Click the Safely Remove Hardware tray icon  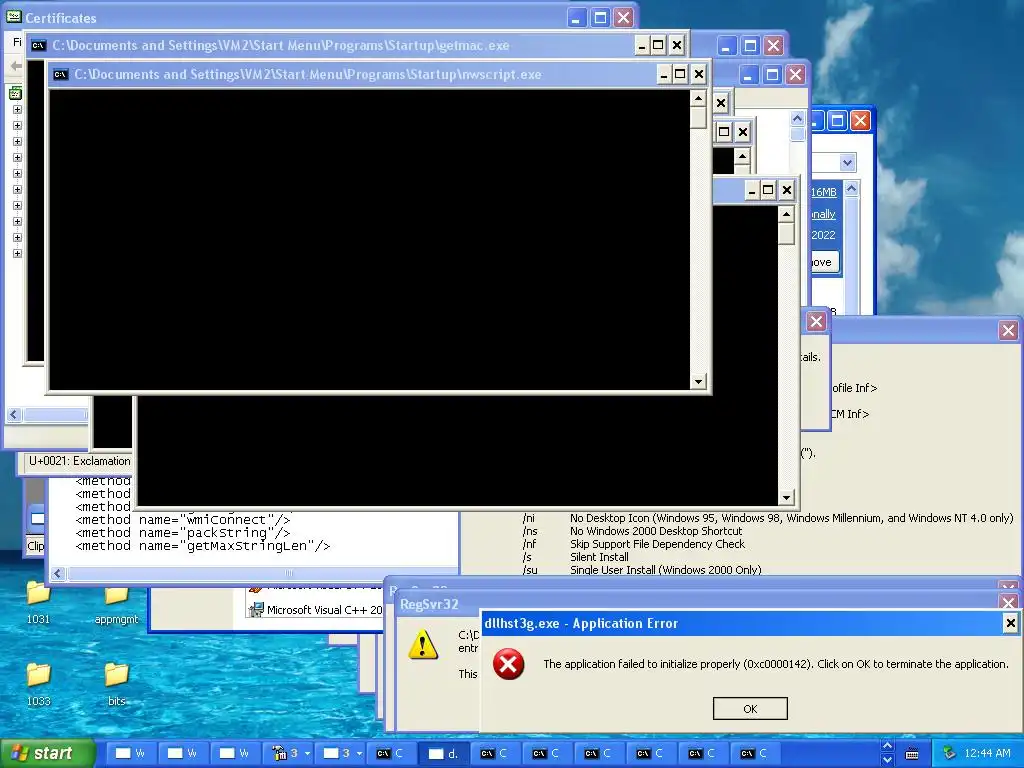coord(949,754)
